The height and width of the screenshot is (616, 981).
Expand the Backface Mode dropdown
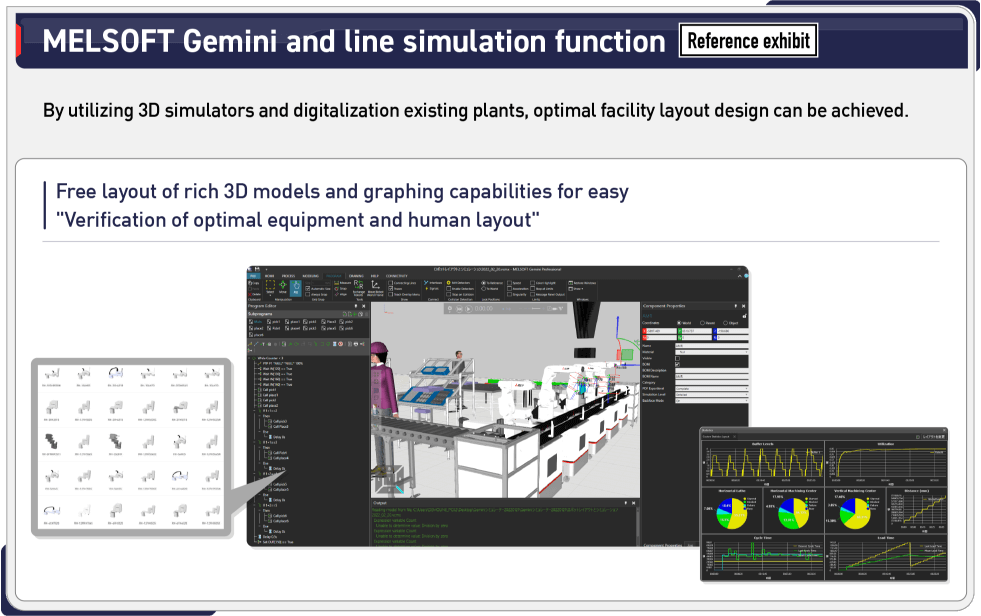point(709,401)
